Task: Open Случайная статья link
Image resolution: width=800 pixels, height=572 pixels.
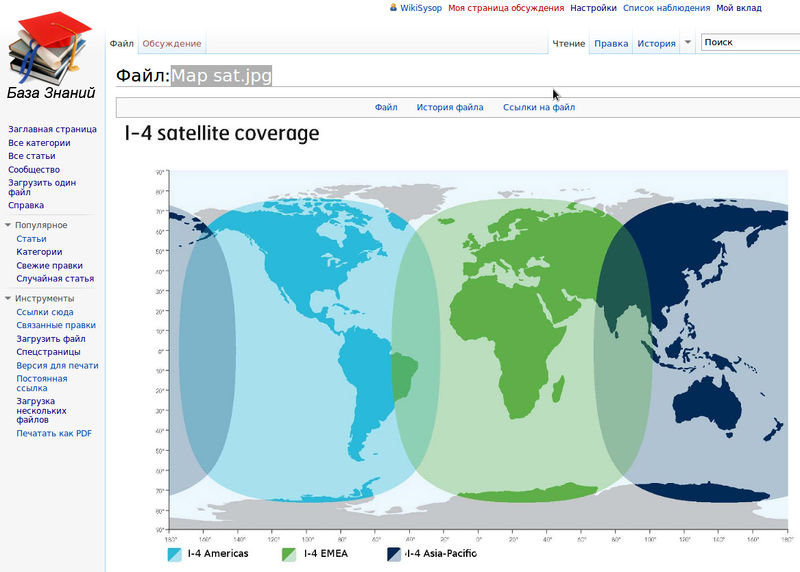Action: pyautogui.click(x=55, y=279)
